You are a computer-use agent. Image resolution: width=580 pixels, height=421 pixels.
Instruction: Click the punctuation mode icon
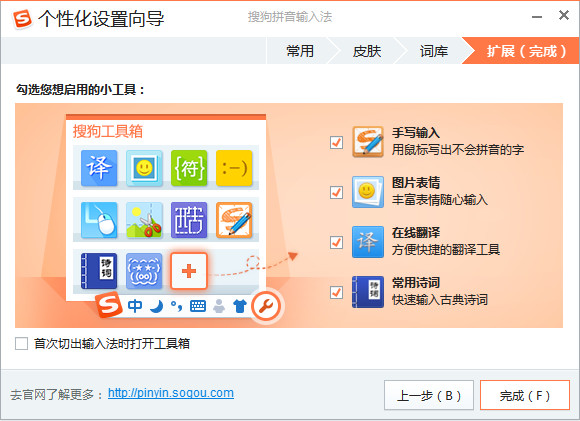tap(177, 306)
